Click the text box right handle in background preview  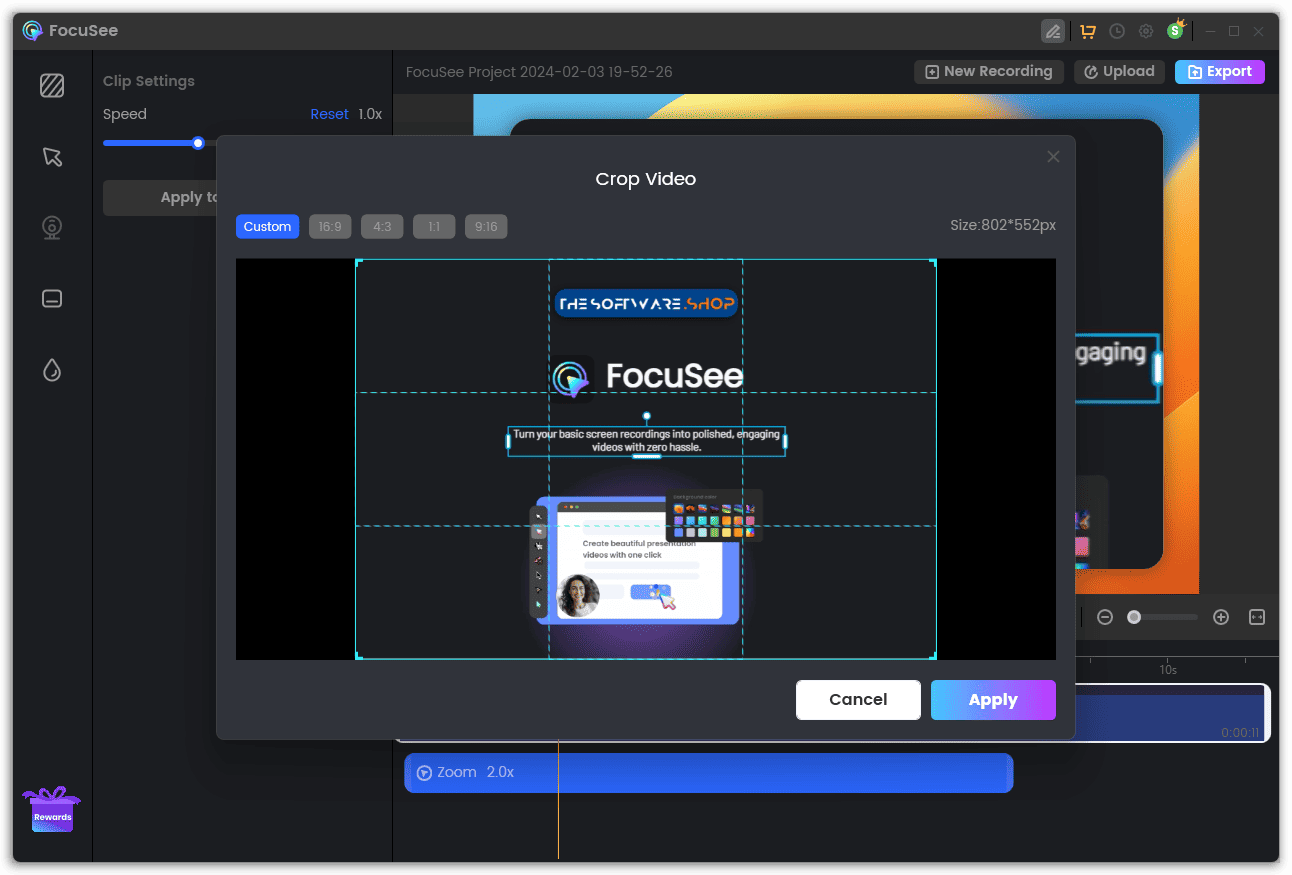(1158, 368)
